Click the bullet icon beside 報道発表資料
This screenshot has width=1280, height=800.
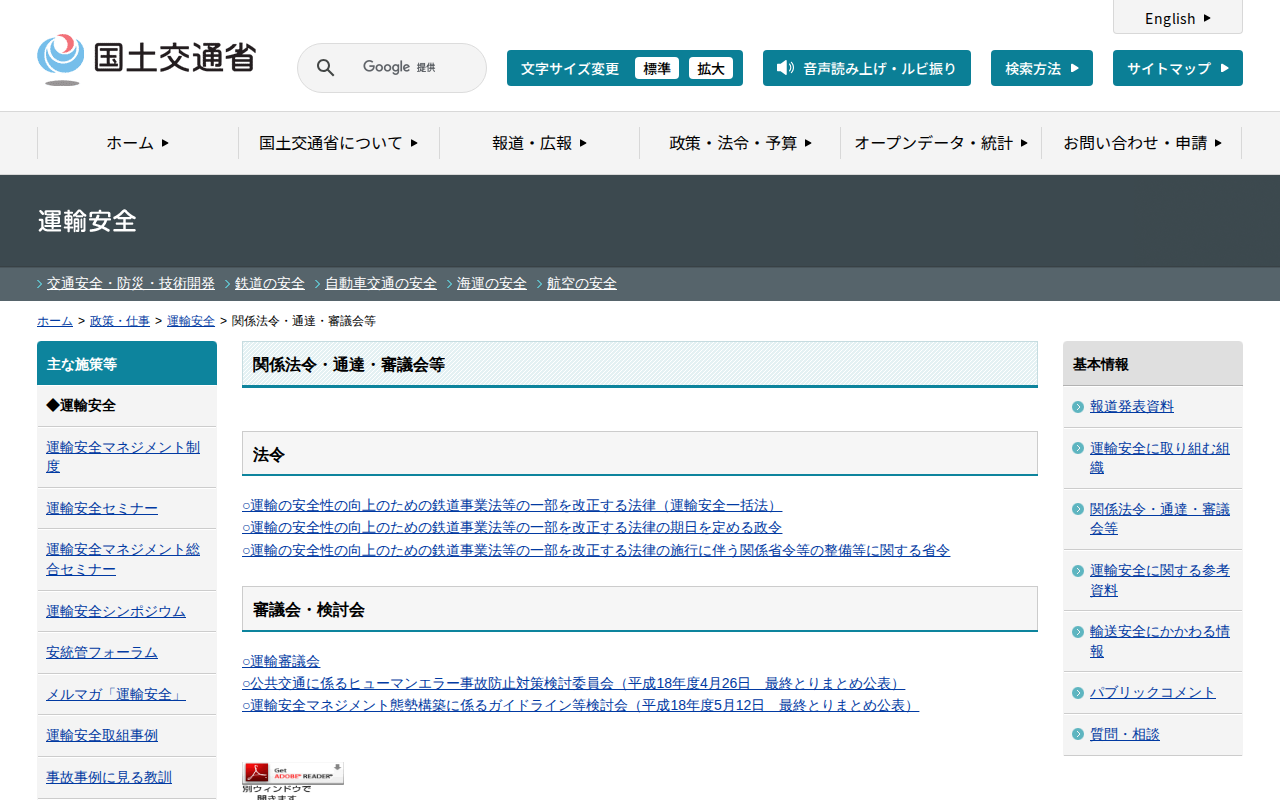pyautogui.click(x=1077, y=407)
